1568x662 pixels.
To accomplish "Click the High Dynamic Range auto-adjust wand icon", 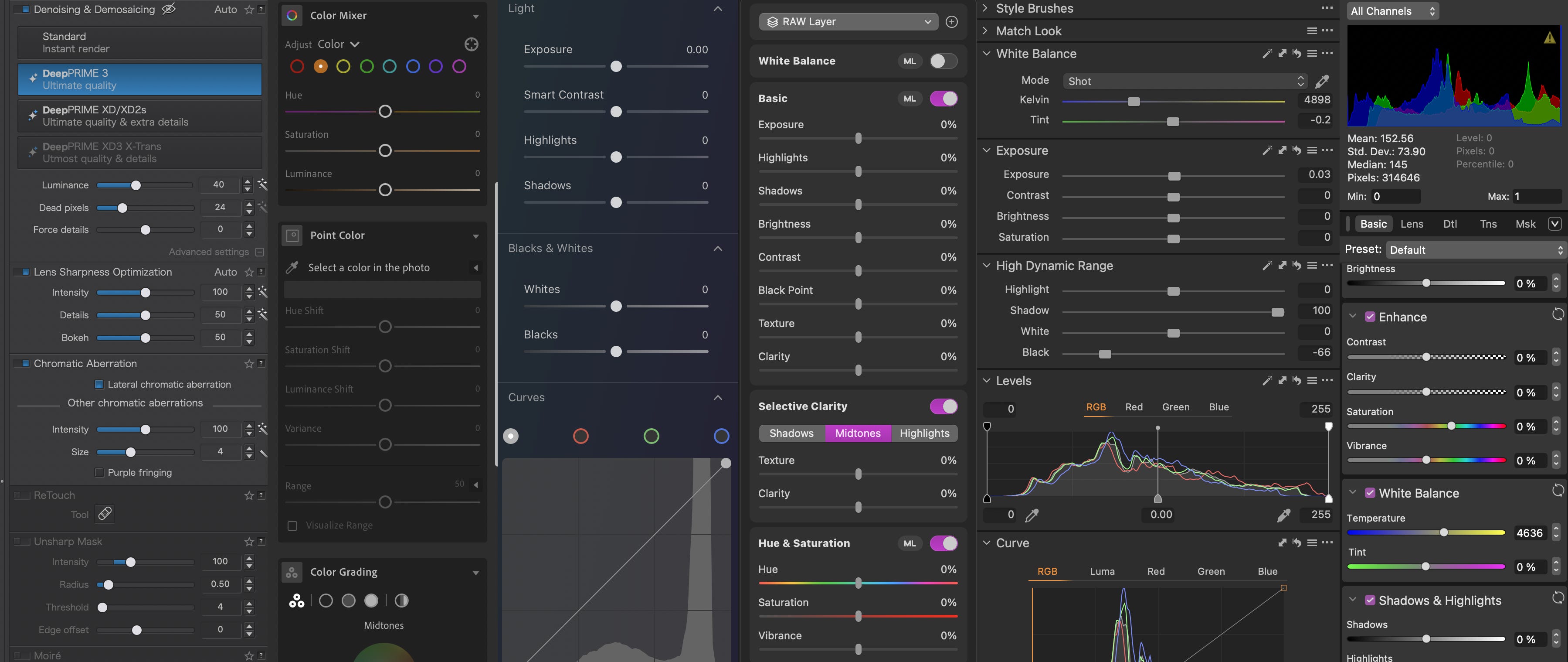I will (1267, 265).
